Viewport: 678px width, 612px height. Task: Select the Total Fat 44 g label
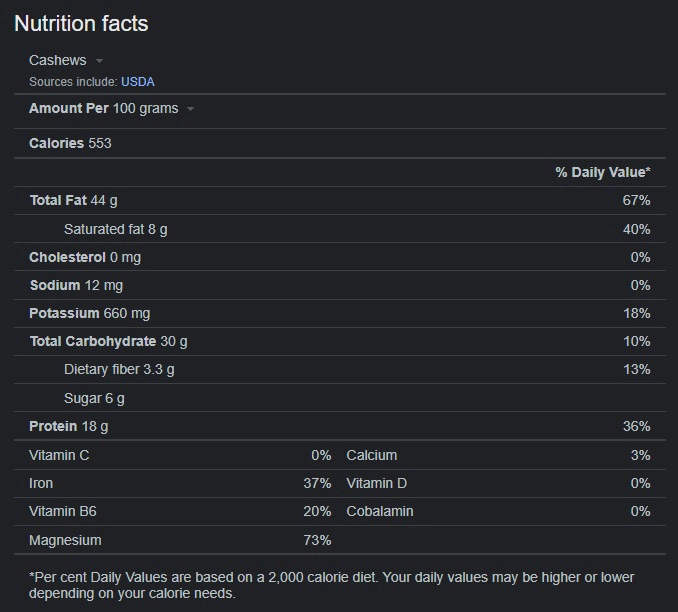click(73, 200)
